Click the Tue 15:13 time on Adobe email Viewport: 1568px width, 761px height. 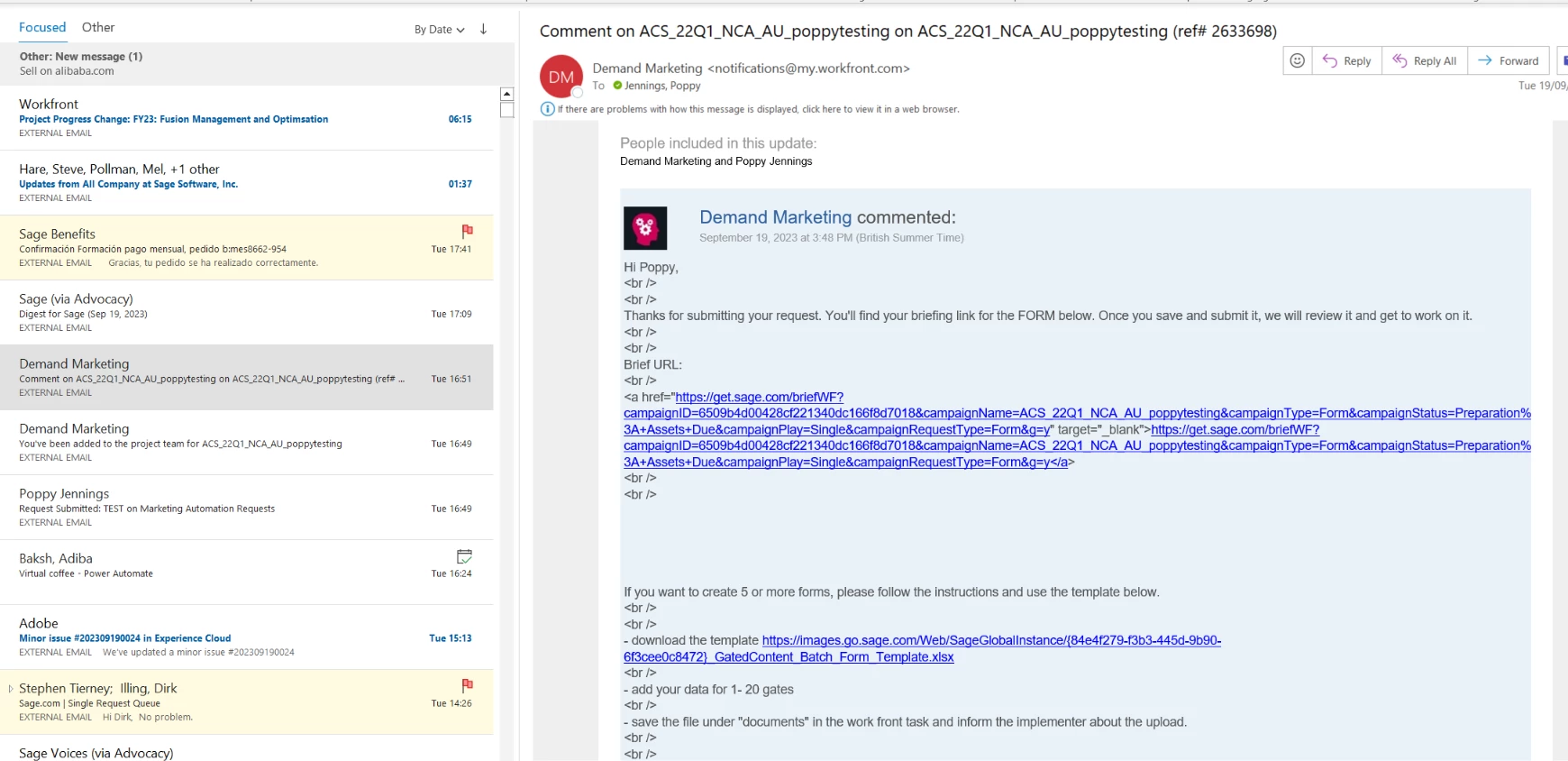coord(450,638)
